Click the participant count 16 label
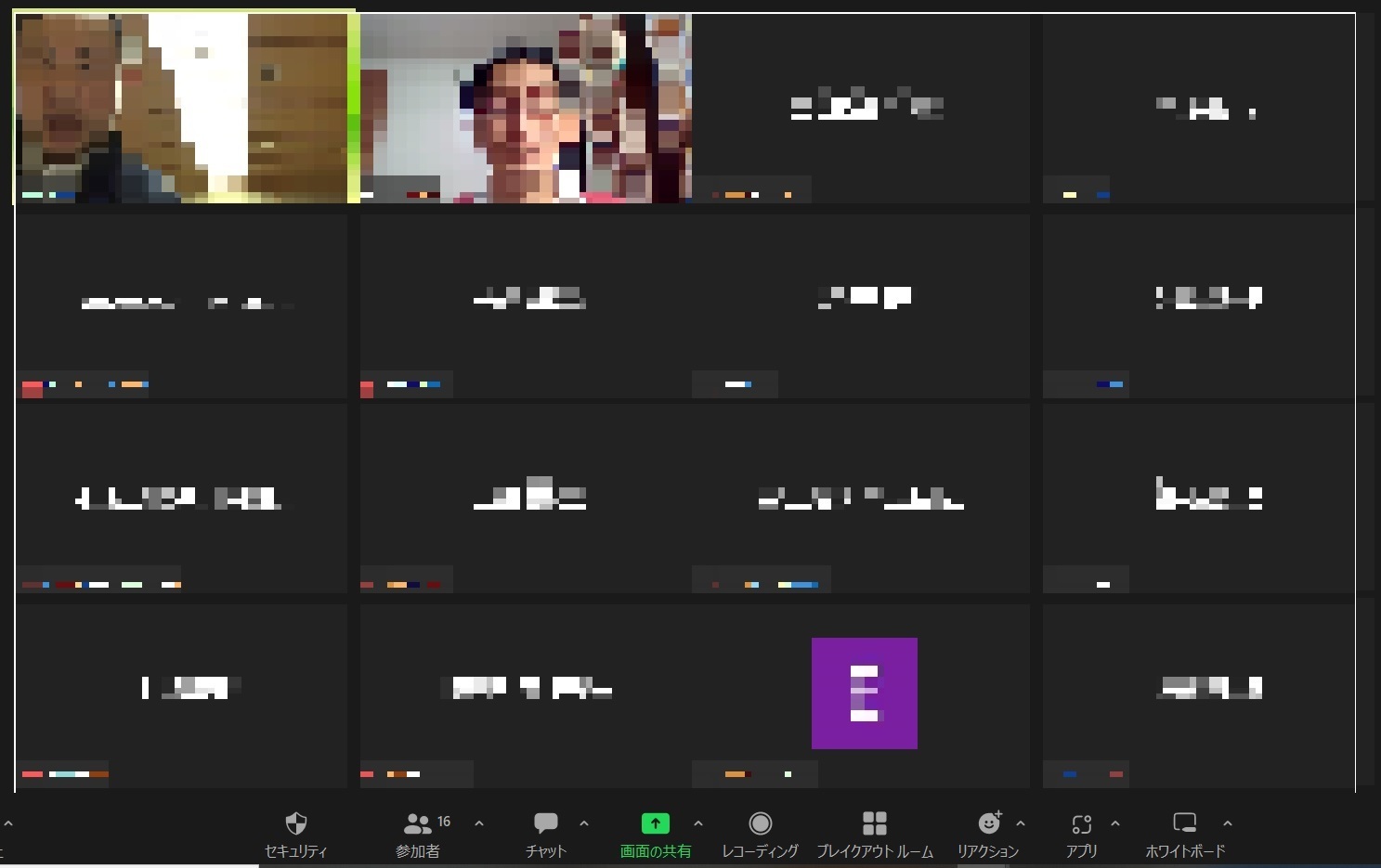The width and height of the screenshot is (1381, 868). click(x=444, y=822)
